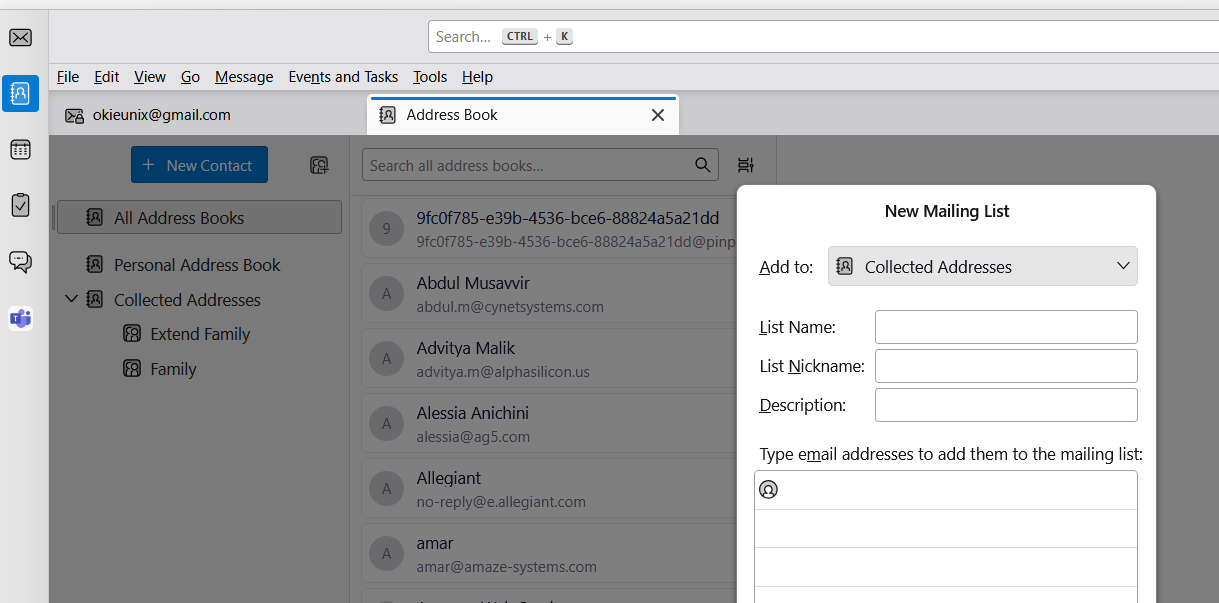The image size is (1219, 603).
Task: Open the 'Add to' address book dropdown
Action: [x=982, y=267]
